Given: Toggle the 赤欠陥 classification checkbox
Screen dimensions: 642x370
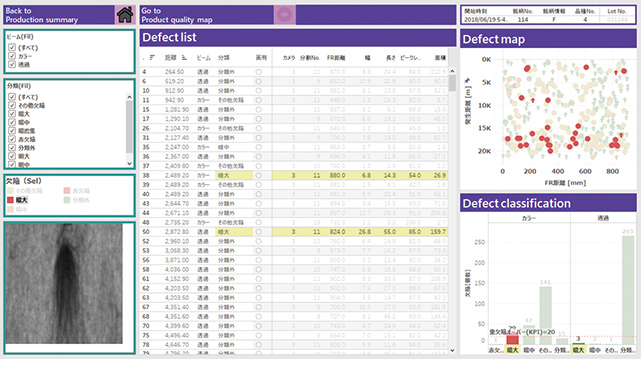Looking at the screenshot, I should [12, 139].
